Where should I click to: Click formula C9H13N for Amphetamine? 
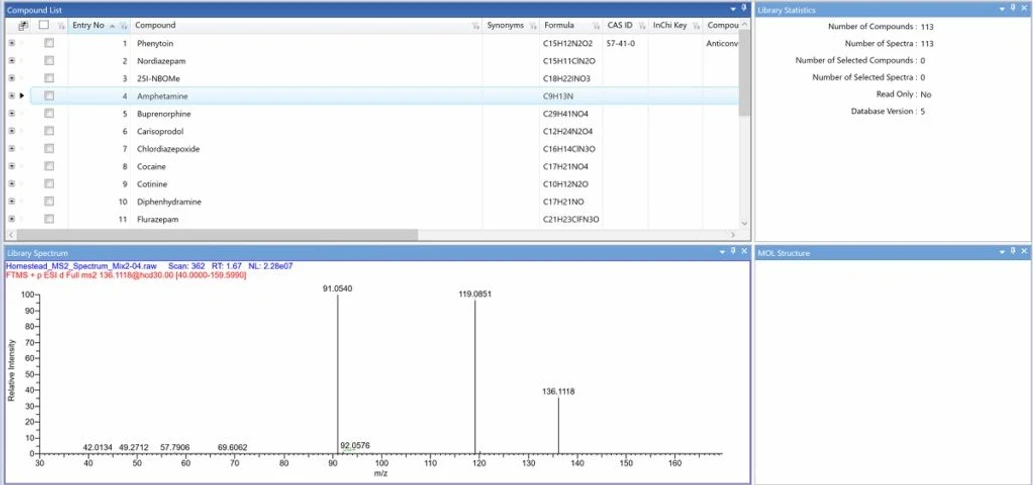coord(558,96)
